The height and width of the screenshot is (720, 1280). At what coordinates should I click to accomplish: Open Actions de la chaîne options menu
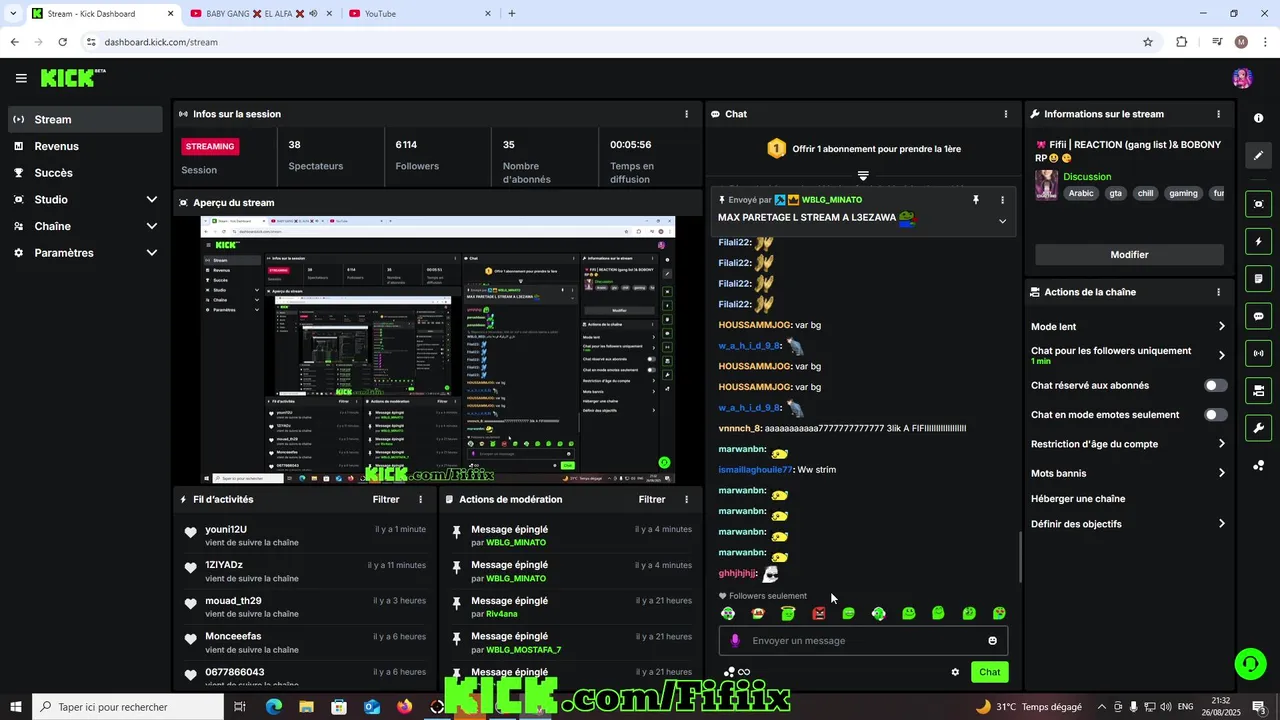[x=1218, y=292]
